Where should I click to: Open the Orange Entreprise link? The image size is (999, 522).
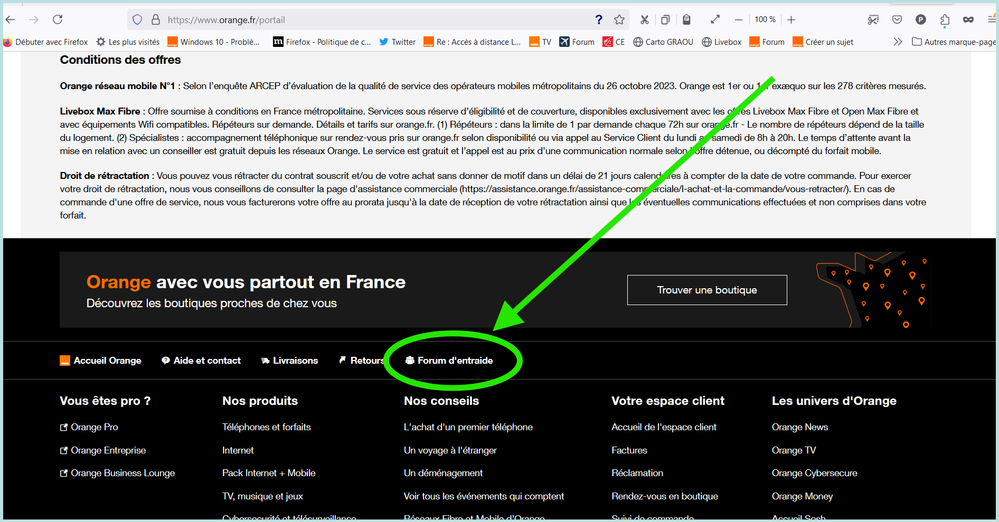[x=103, y=450]
